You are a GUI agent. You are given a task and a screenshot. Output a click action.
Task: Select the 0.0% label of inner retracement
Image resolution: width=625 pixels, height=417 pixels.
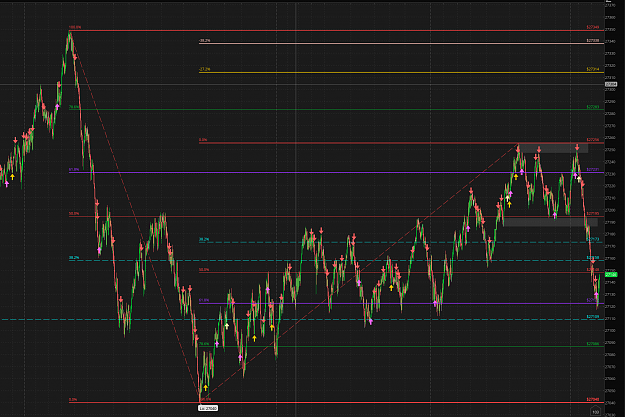coord(203,140)
